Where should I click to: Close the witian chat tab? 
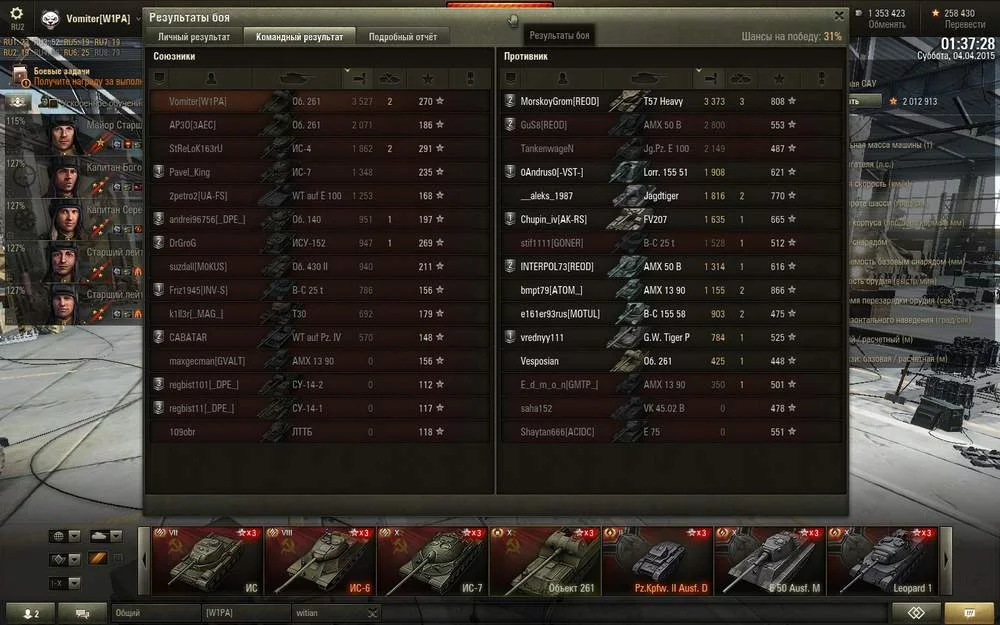pos(373,613)
